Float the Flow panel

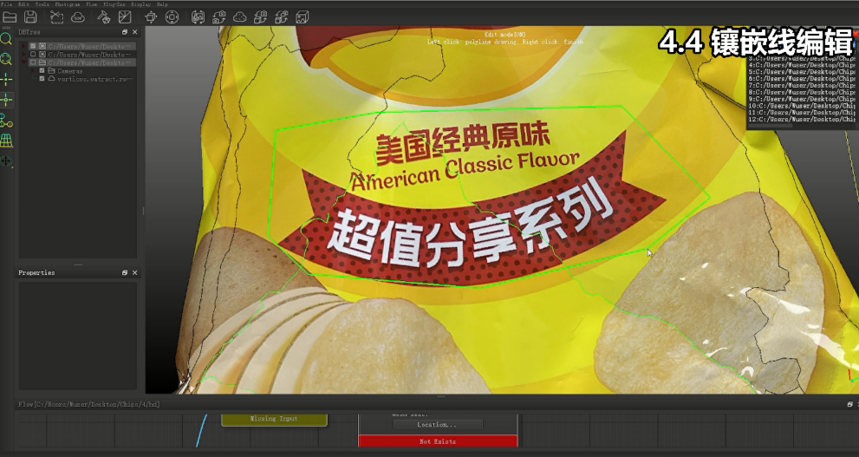(849, 404)
